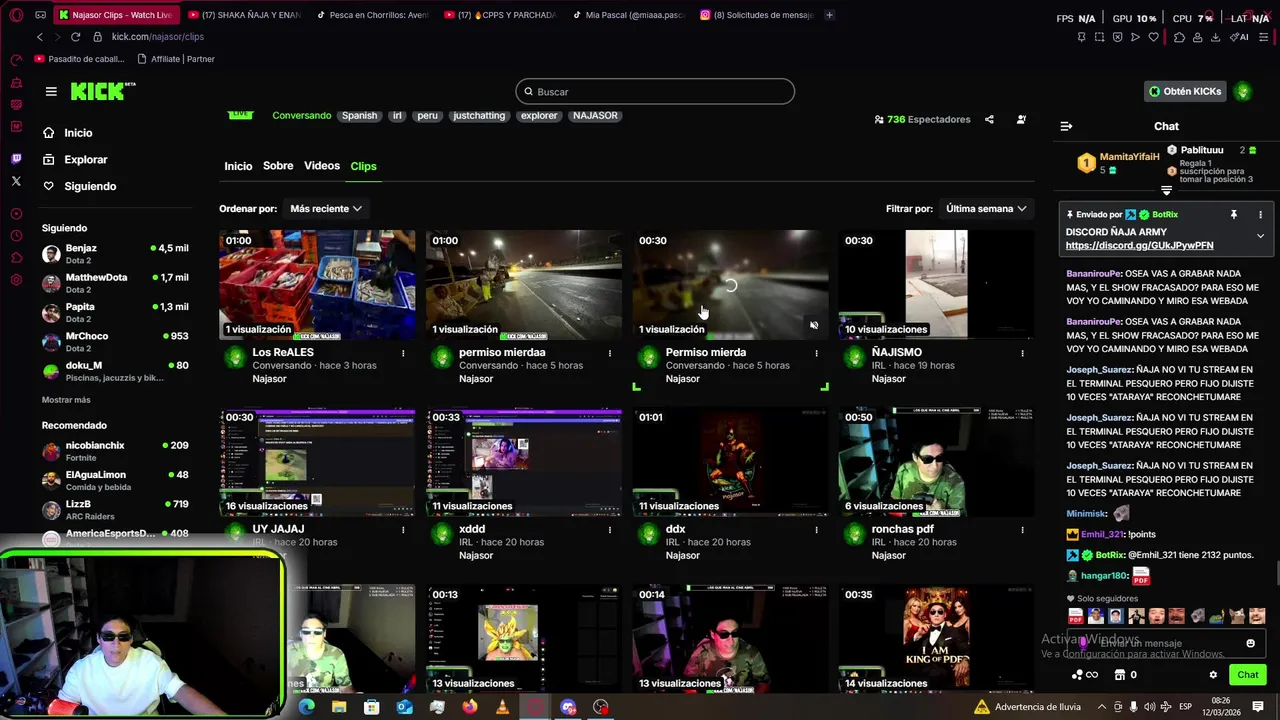
Task: Click the heart icon in Opera toolbar
Action: tap(1153, 37)
